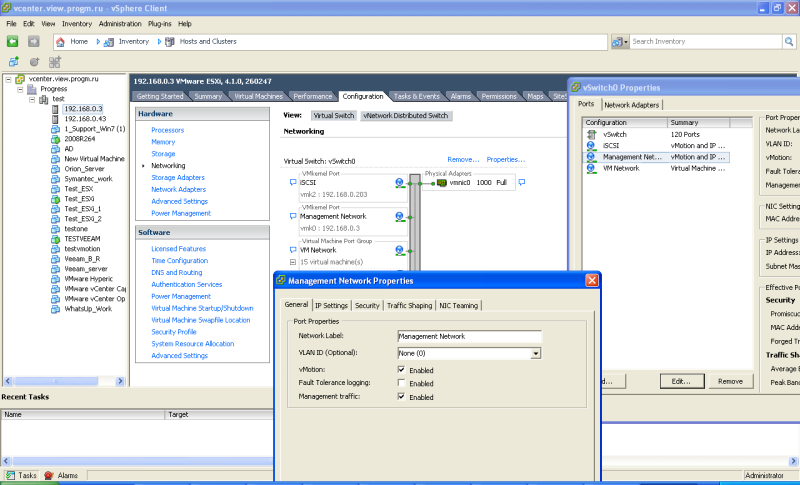800x485 pixels.
Task: Open the Security Profile link
Action: click(173, 332)
